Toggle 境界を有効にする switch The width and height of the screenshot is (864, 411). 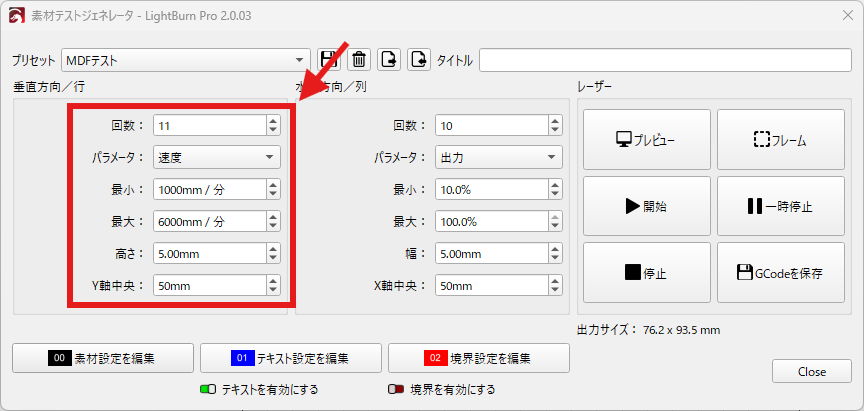pyautogui.click(x=396, y=389)
